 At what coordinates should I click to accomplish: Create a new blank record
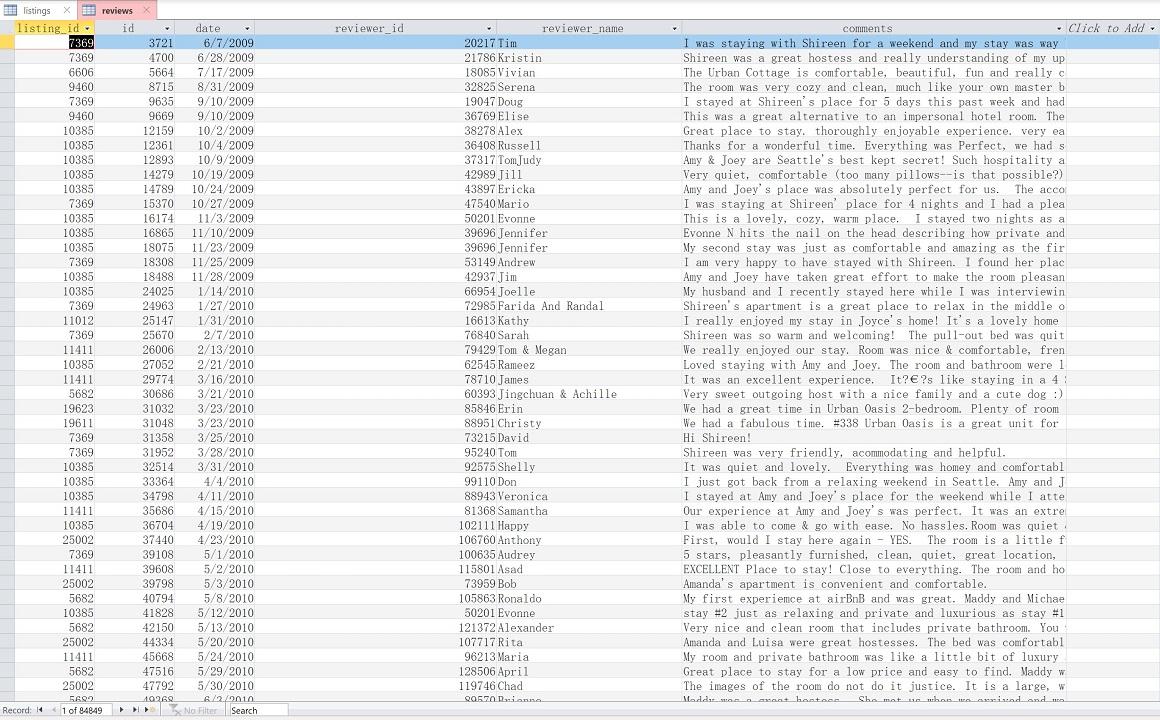(148, 710)
